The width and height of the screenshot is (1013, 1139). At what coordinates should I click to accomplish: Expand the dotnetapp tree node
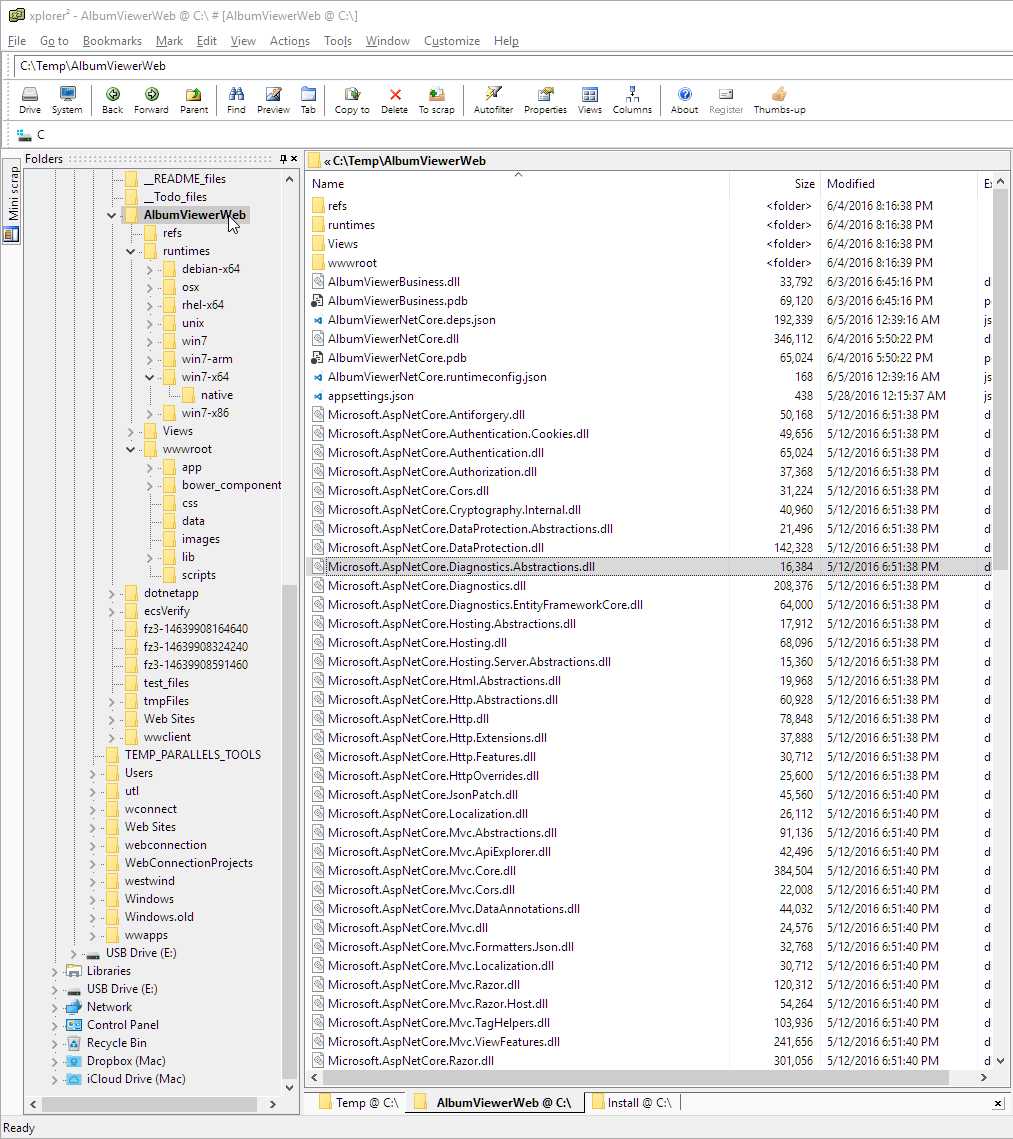coord(111,593)
